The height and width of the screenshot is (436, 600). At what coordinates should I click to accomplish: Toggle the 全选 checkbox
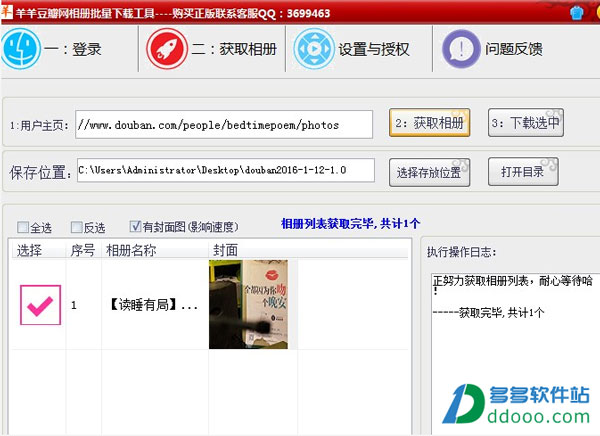click(x=23, y=227)
